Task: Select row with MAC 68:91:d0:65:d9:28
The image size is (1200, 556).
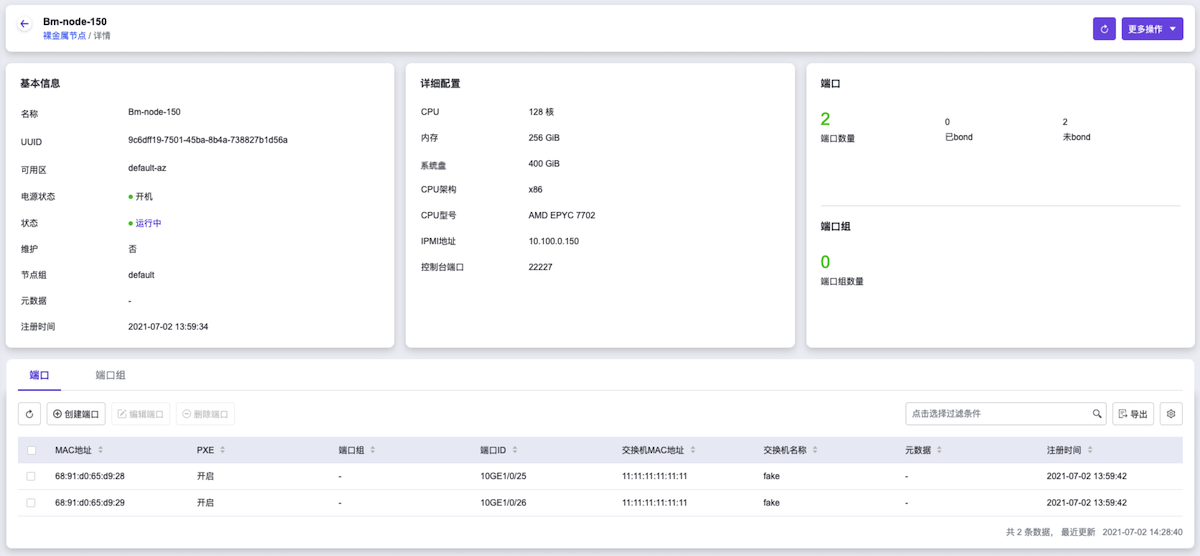Action: tap(31, 476)
